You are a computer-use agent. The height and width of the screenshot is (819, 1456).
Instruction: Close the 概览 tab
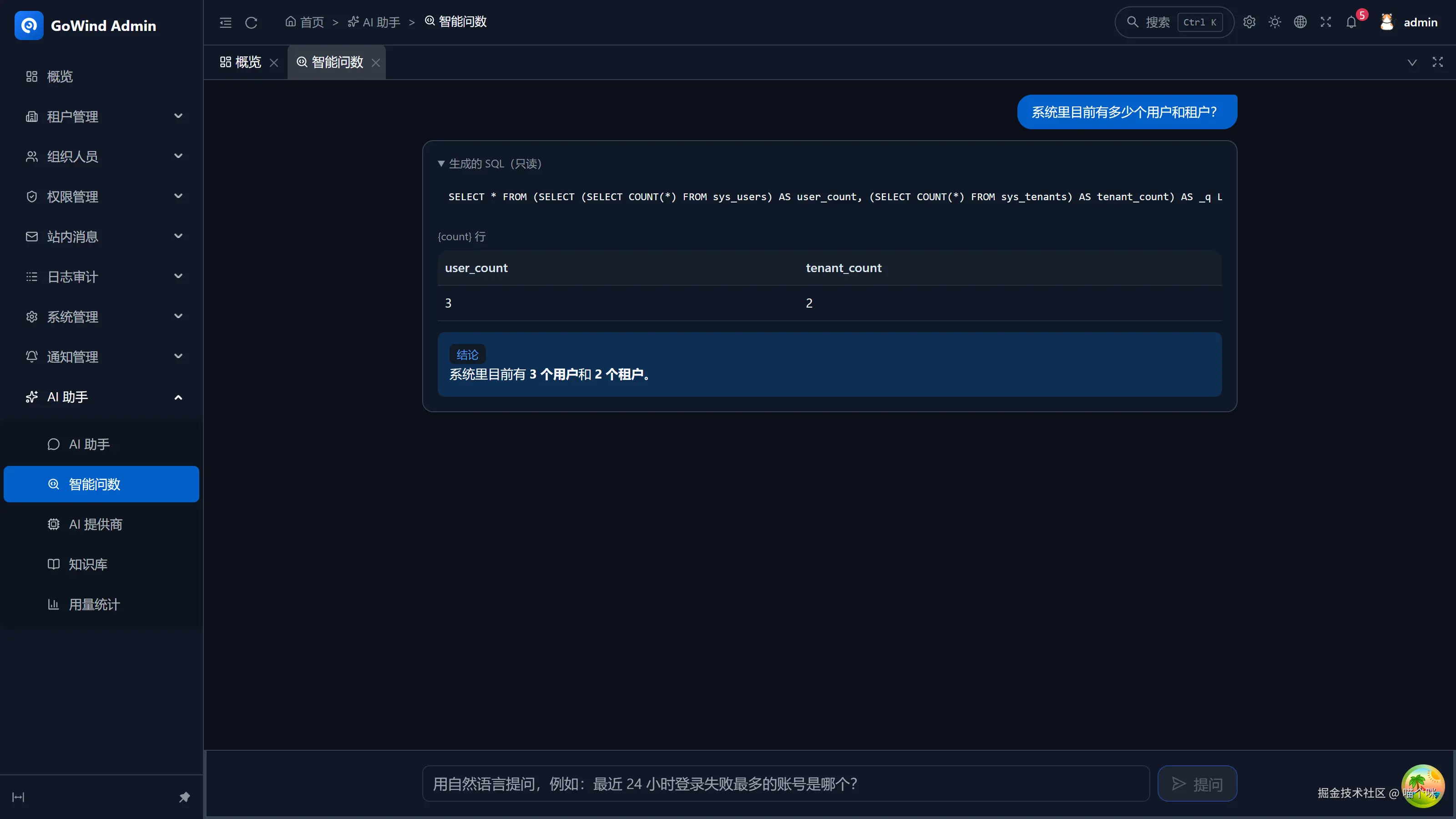point(274,63)
